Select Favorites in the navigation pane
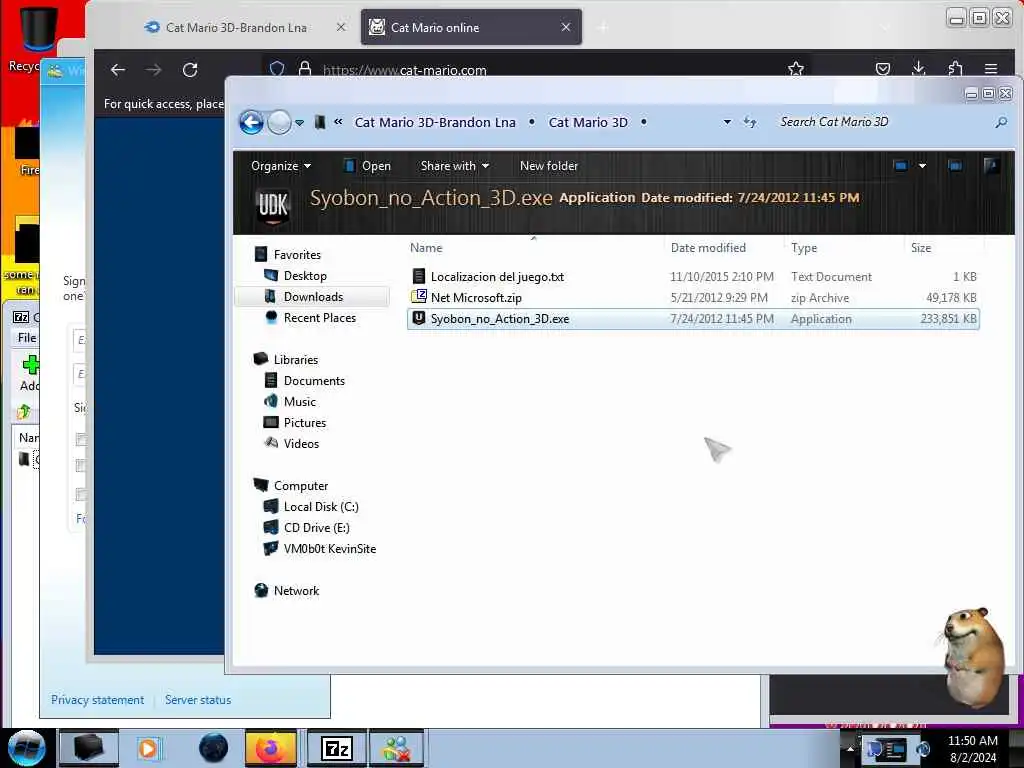The height and width of the screenshot is (768, 1024). [296, 255]
